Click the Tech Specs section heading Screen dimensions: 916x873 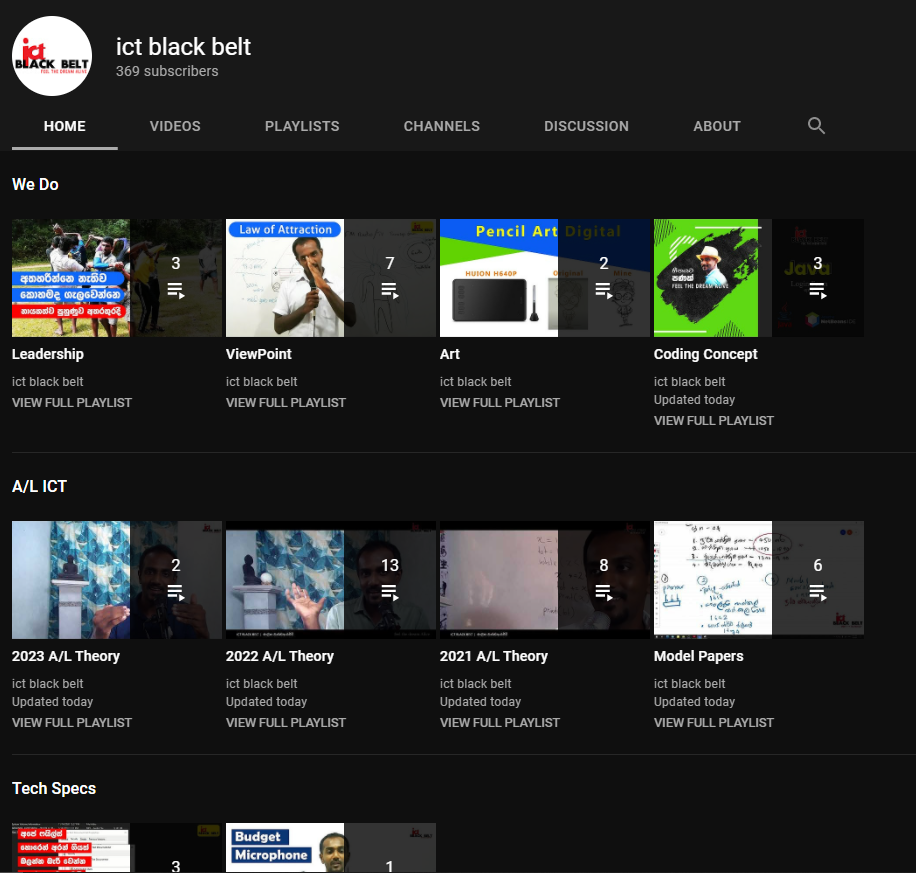[54, 788]
